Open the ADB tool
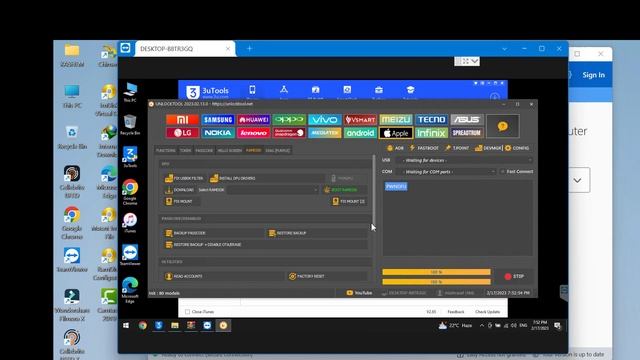The image size is (640, 360). coord(395,148)
